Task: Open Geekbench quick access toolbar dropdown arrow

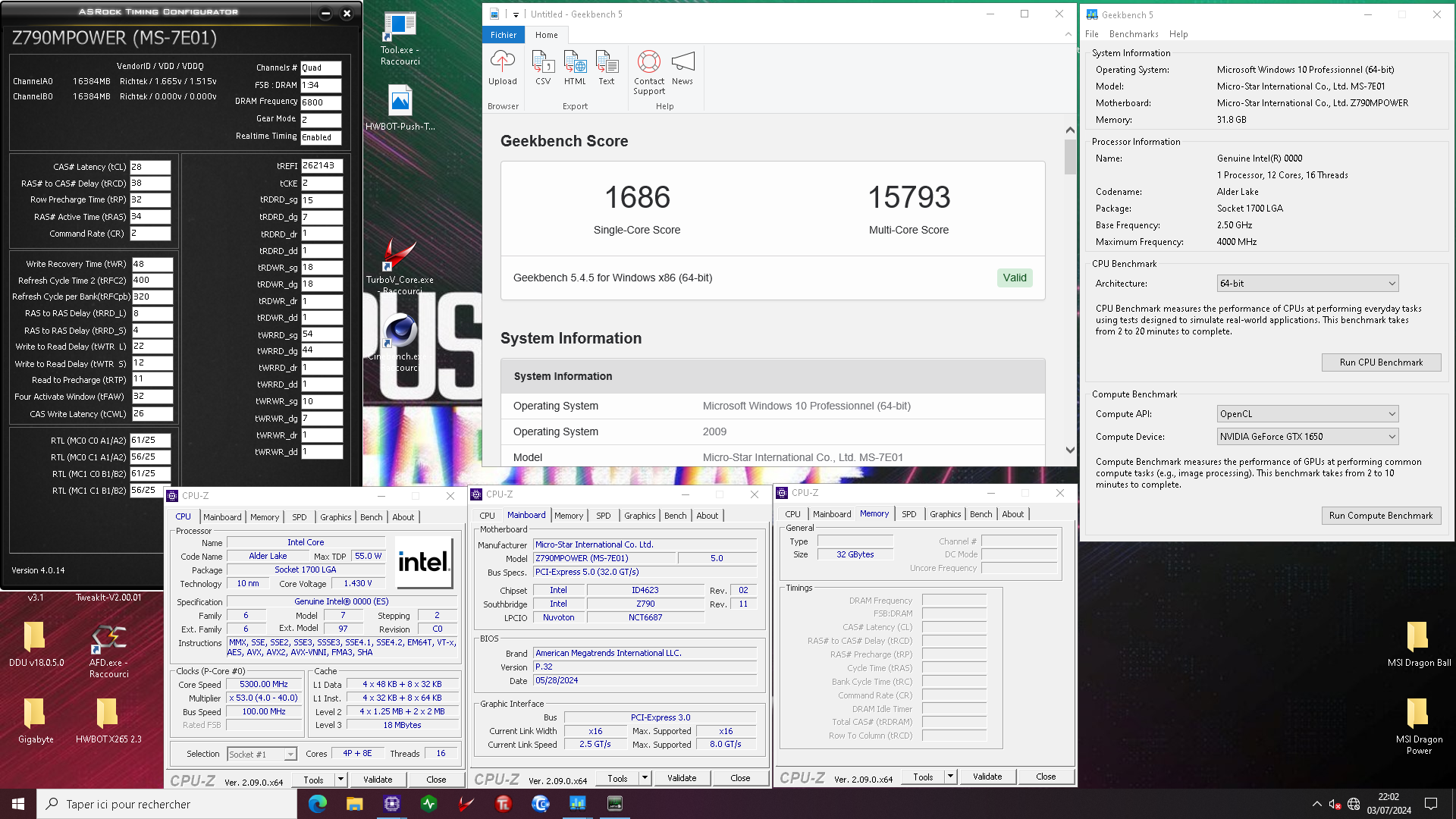Action: 516,14
